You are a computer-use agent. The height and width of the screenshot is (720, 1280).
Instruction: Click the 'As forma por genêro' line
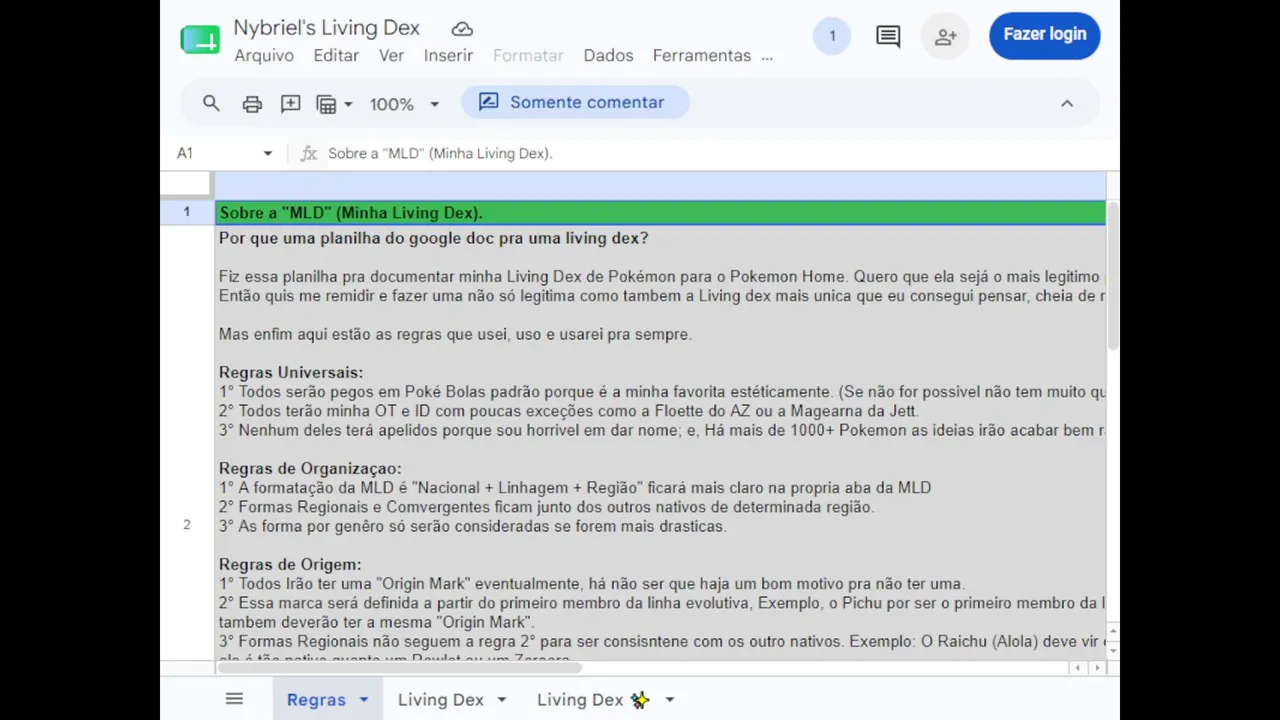pos(472,526)
